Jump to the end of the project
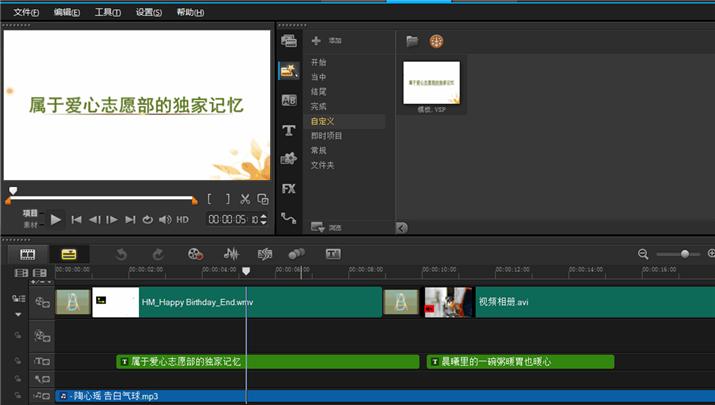The width and height of the screenshot is (715, 405). point(130,220)
